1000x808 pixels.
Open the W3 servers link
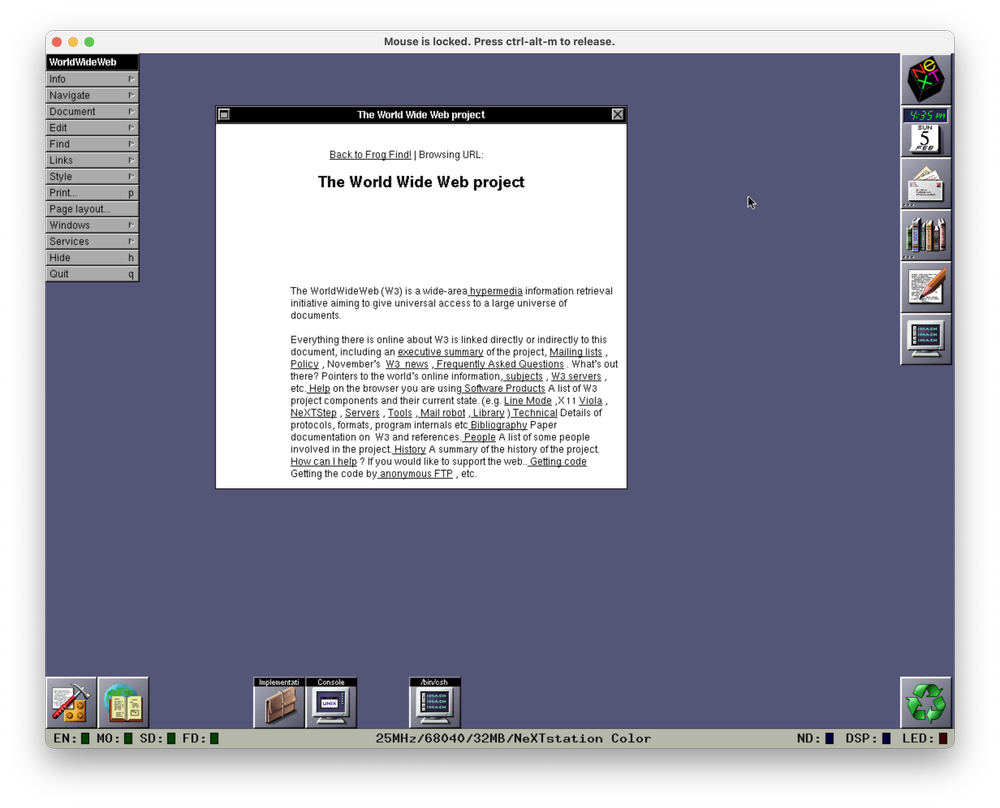[576, 376]
